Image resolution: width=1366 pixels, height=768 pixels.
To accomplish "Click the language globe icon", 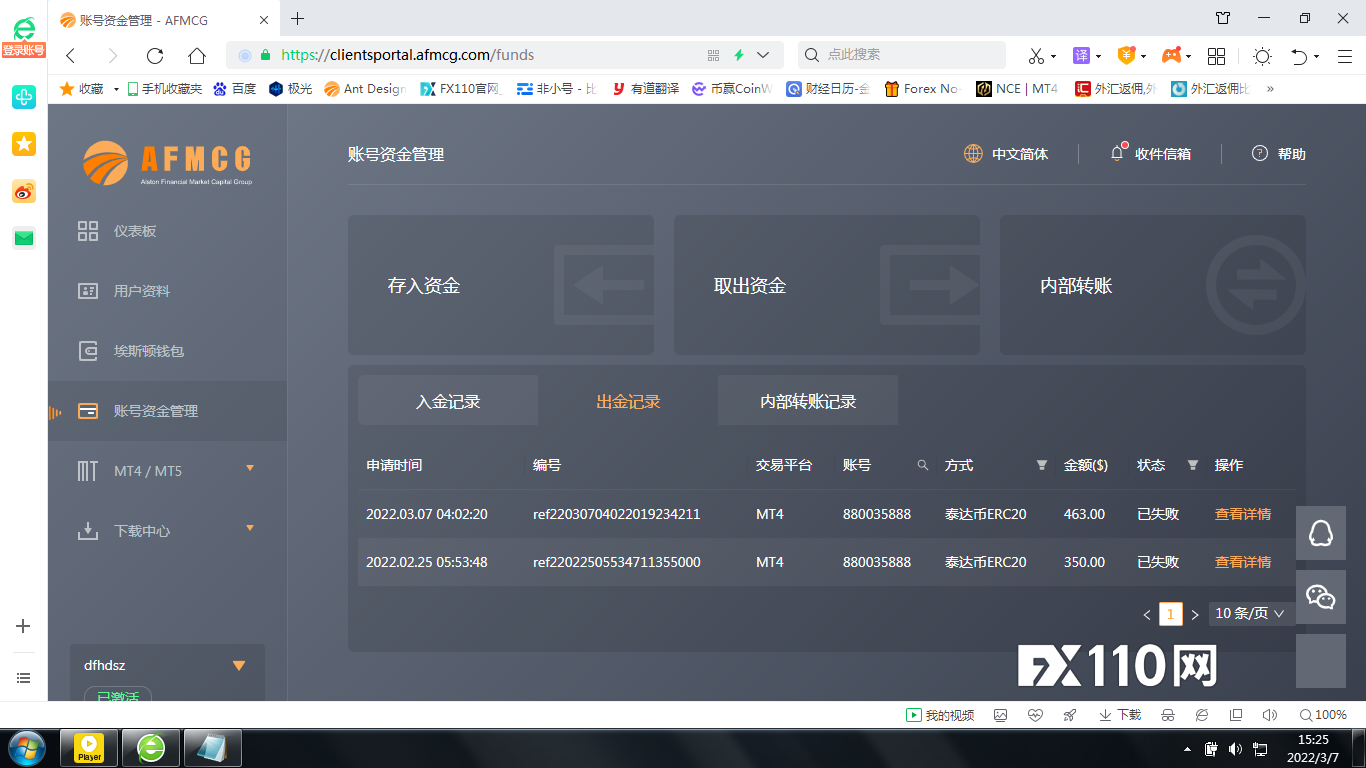I will point(973,154).
